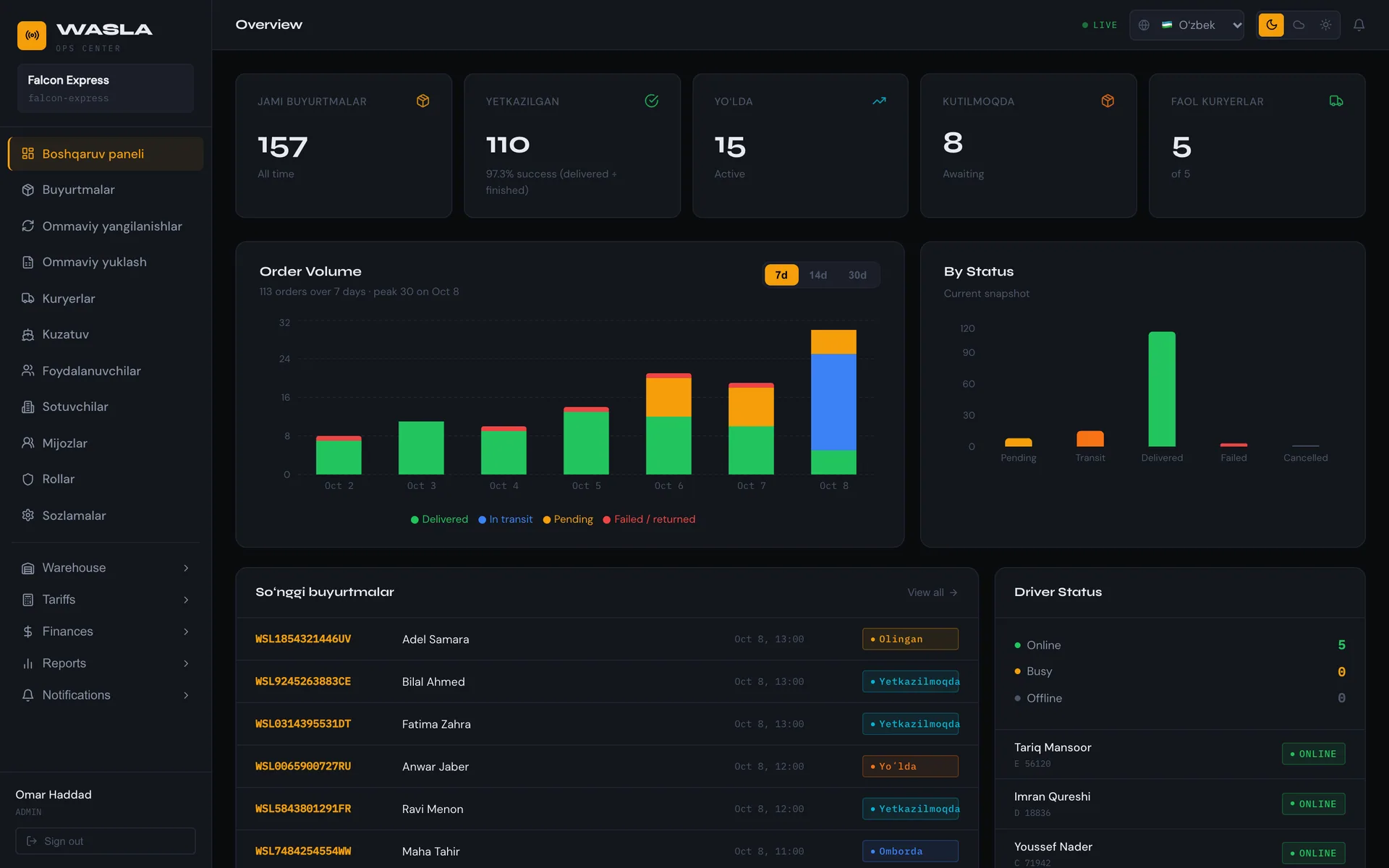Expand the Notifications sidebar section

click(106, 695)
